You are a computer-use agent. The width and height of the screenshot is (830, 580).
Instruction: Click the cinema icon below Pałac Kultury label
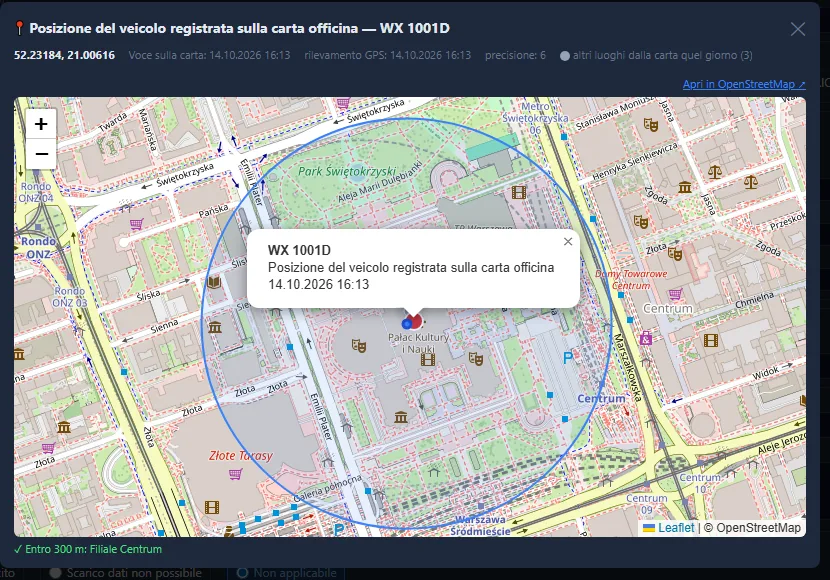[428, 360]
